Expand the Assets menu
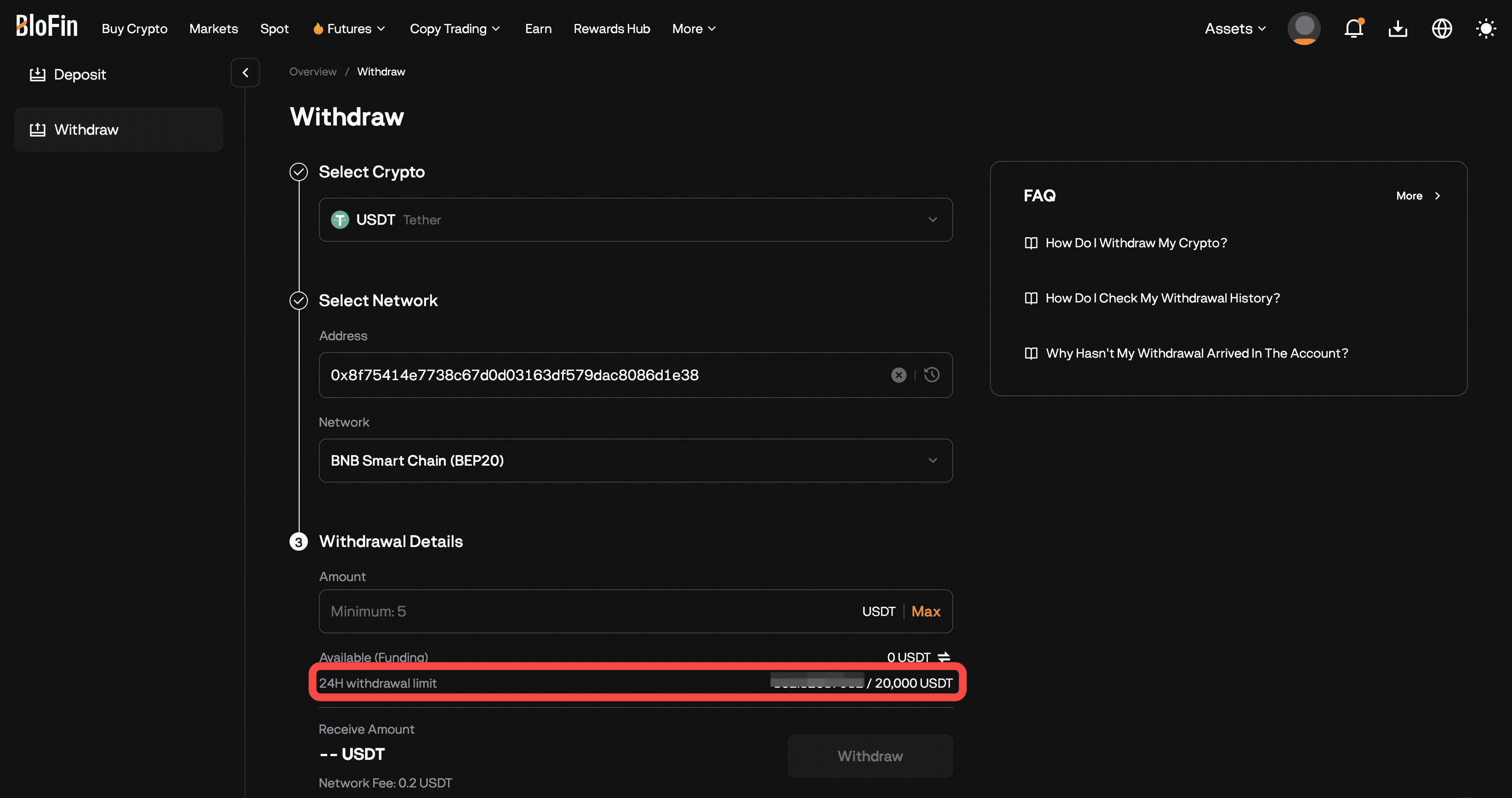 tap(1233, 28)
